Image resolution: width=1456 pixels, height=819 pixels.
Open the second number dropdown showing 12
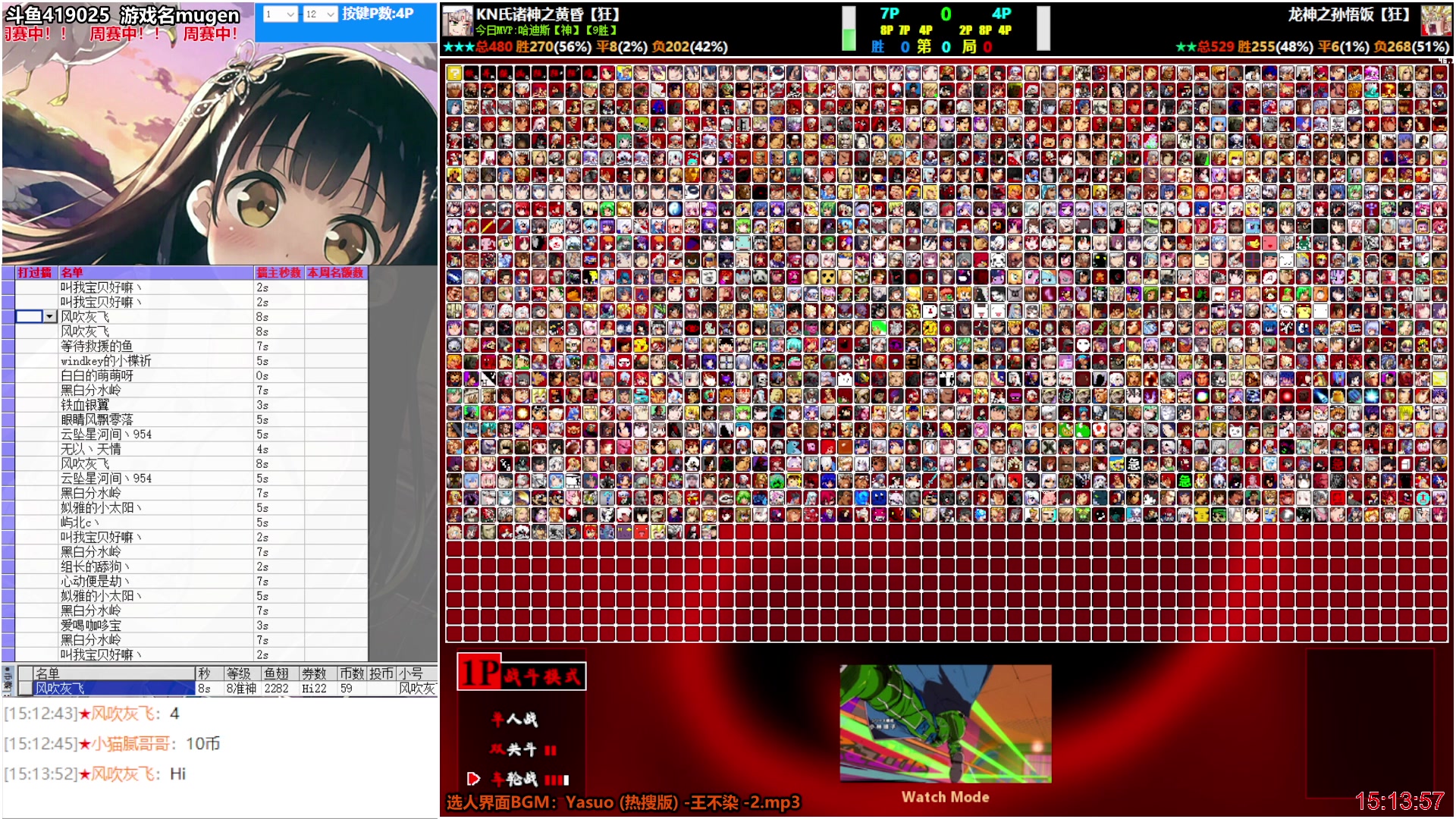tap(319, 14)
